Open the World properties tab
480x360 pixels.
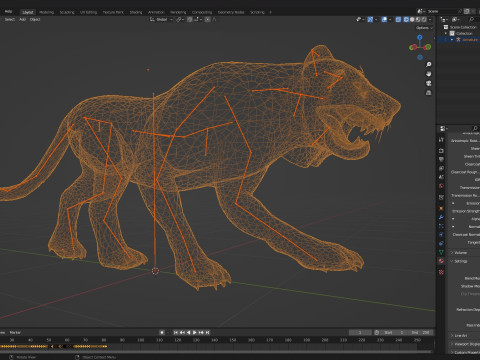(x=441, y=186)
